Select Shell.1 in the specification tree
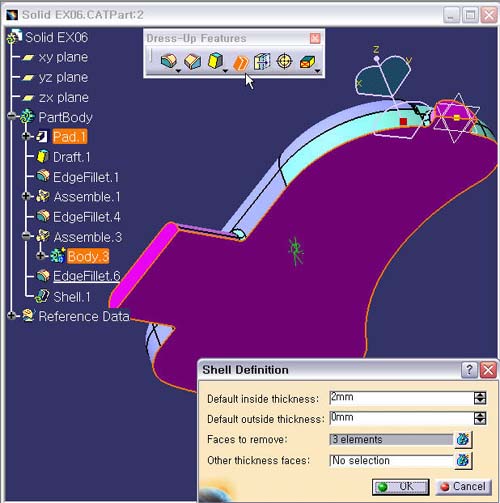500x503 pixels. pos(71,297)
